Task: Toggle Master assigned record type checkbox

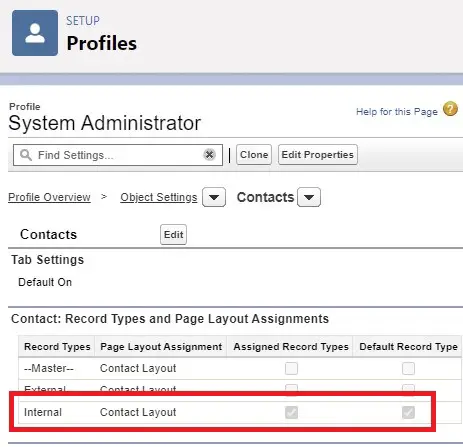Action: (x=291, y=369)
